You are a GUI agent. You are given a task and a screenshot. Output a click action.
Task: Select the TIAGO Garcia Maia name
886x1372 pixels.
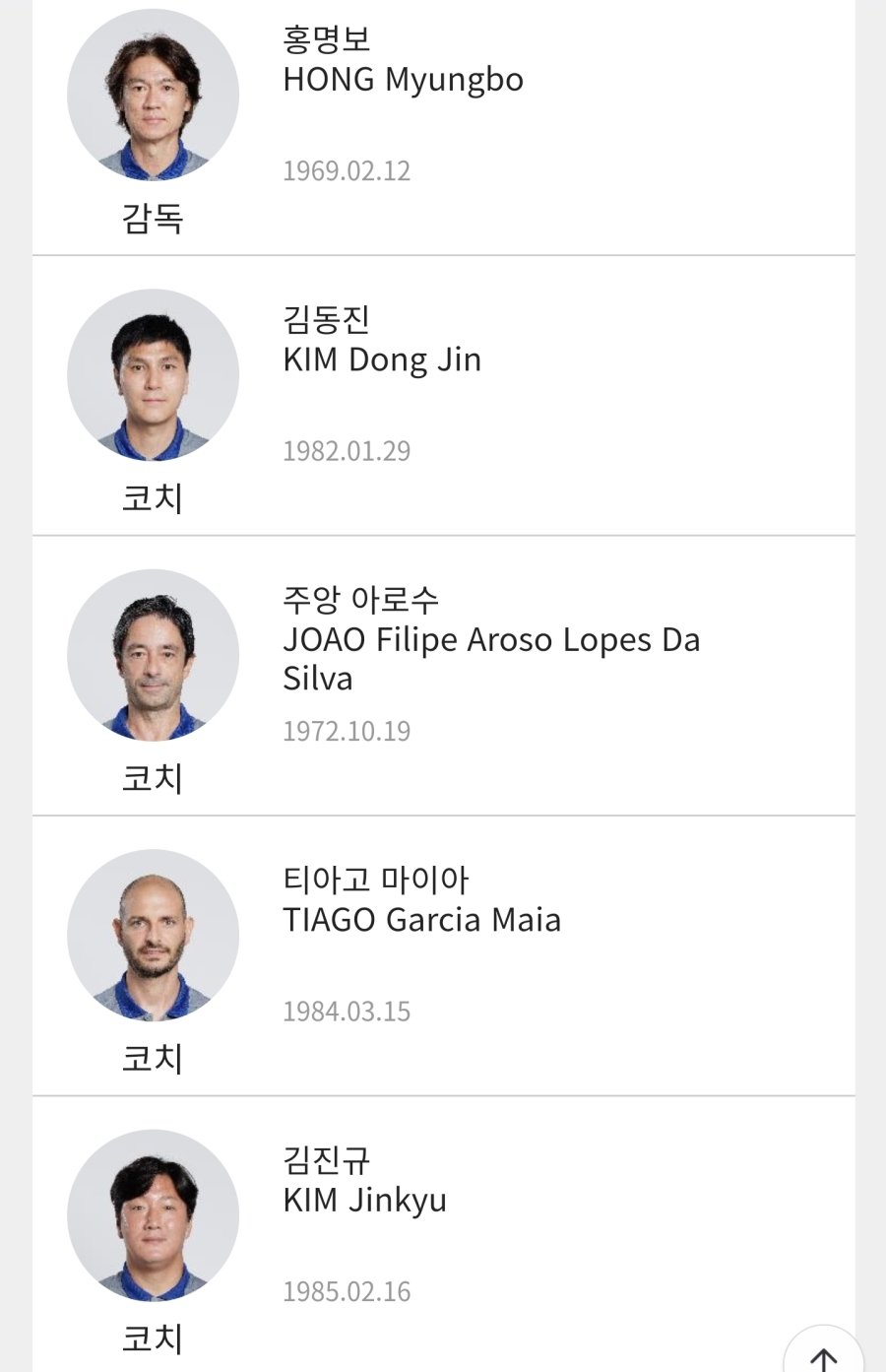click(x=421, y=920)
